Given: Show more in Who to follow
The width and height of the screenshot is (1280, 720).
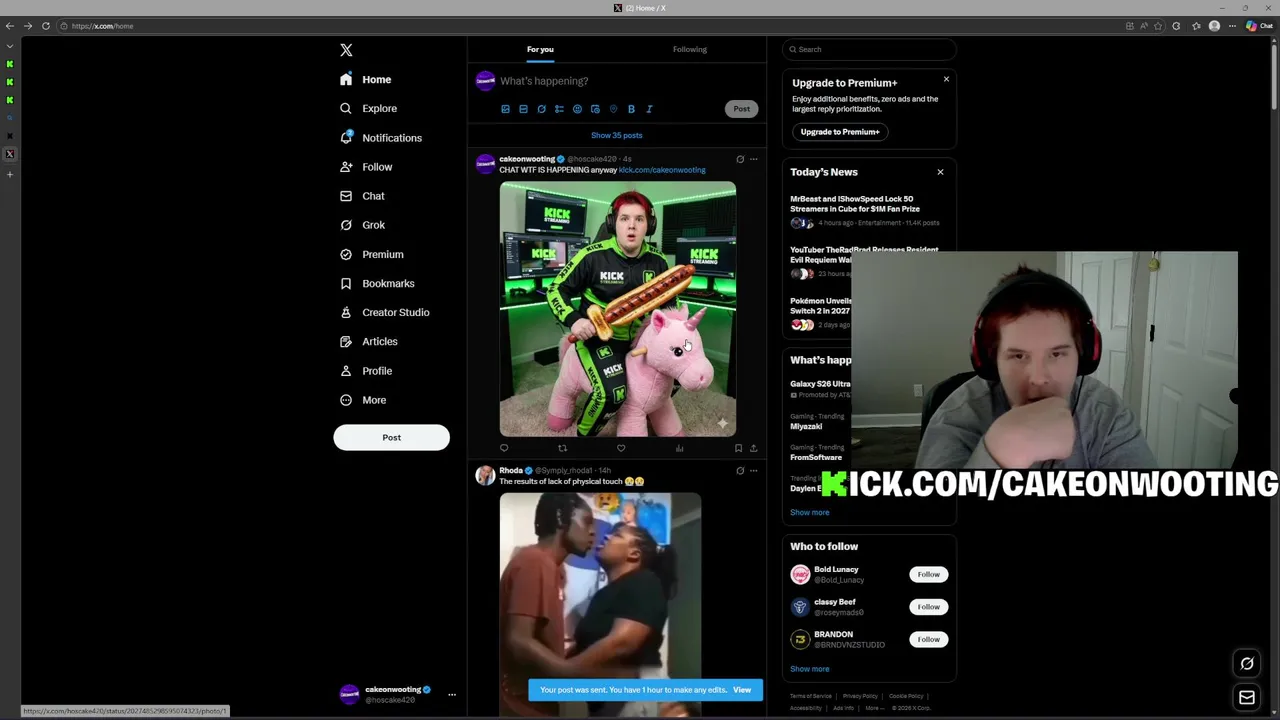Looking at the screenshot, I should [809, 669].
